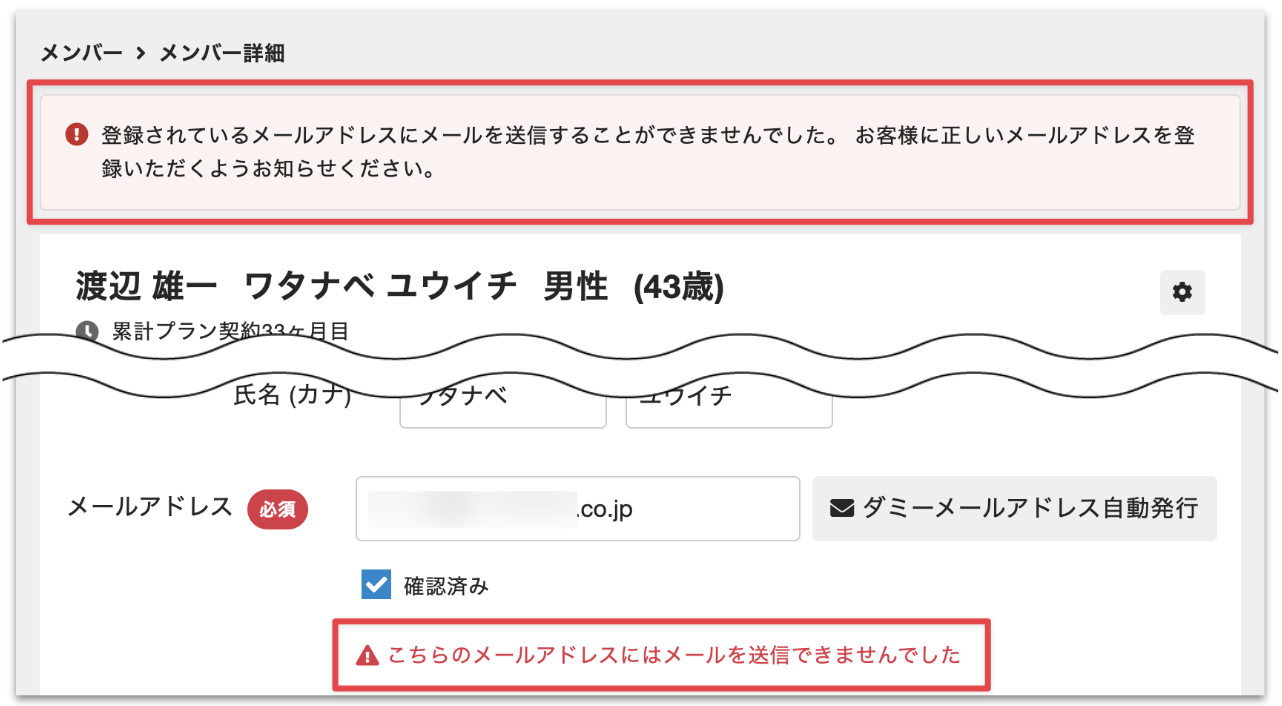Click the envelope icon on dummy email button
Screen dimensions: 1282x706
tap(842, 508)
